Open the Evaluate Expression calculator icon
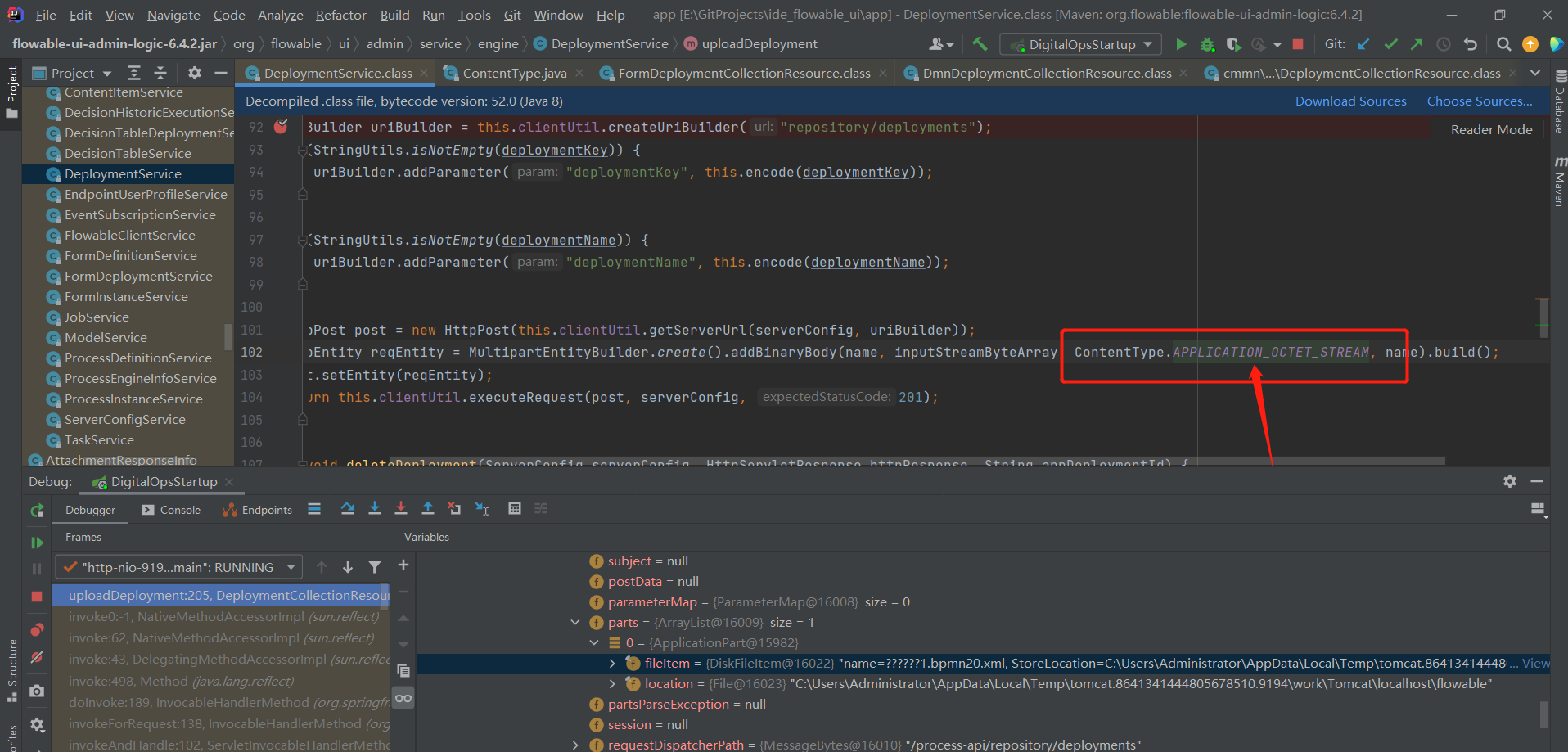 (x=515, y=508)
